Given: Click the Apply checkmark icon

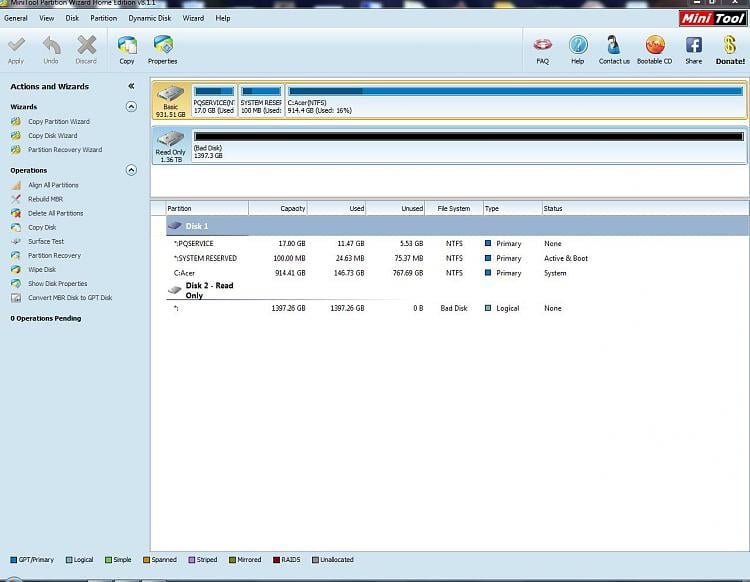Looking at the screenshot, I should click(16, 45).
